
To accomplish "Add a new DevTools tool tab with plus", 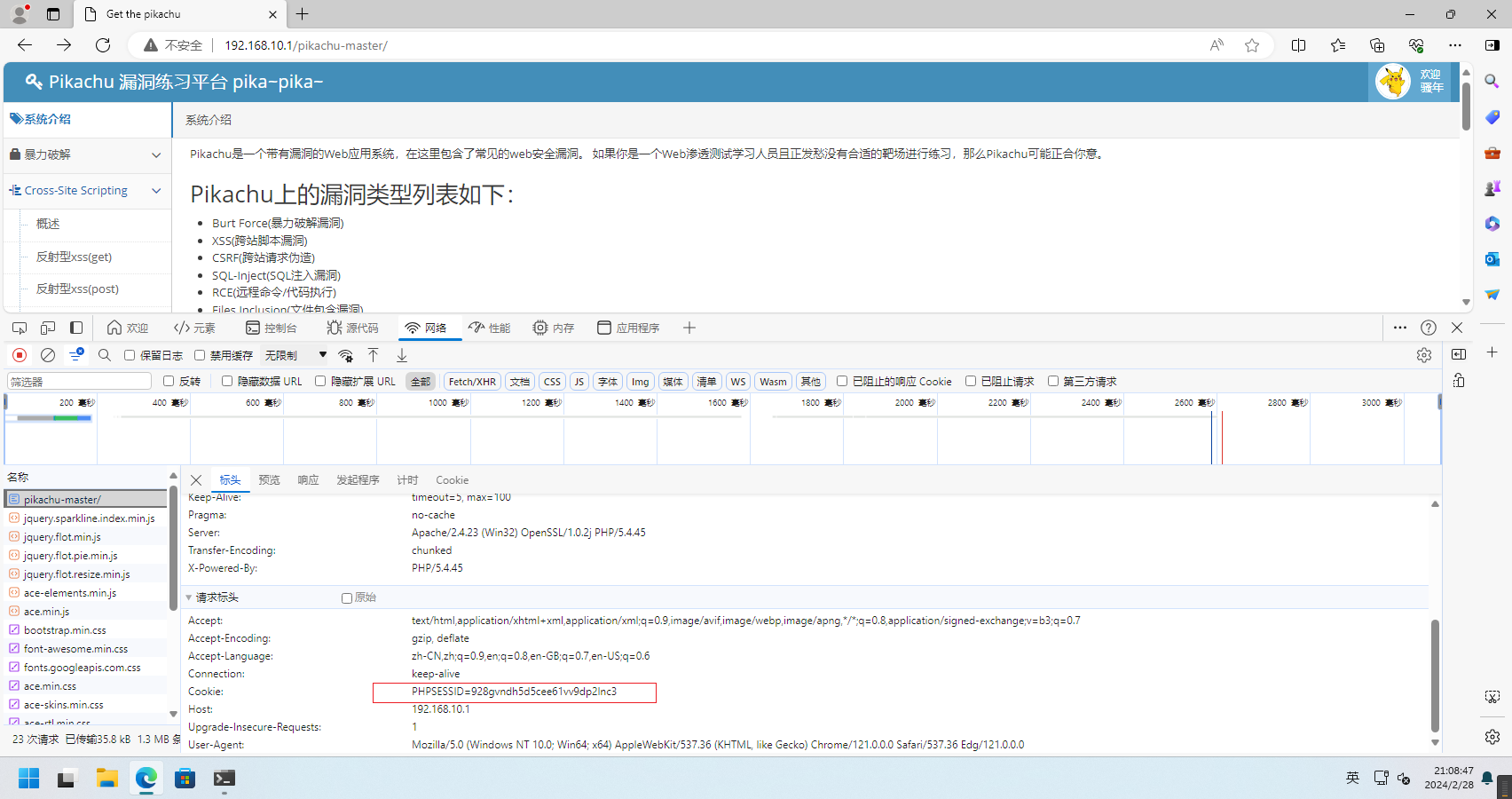I will (689, 328).
